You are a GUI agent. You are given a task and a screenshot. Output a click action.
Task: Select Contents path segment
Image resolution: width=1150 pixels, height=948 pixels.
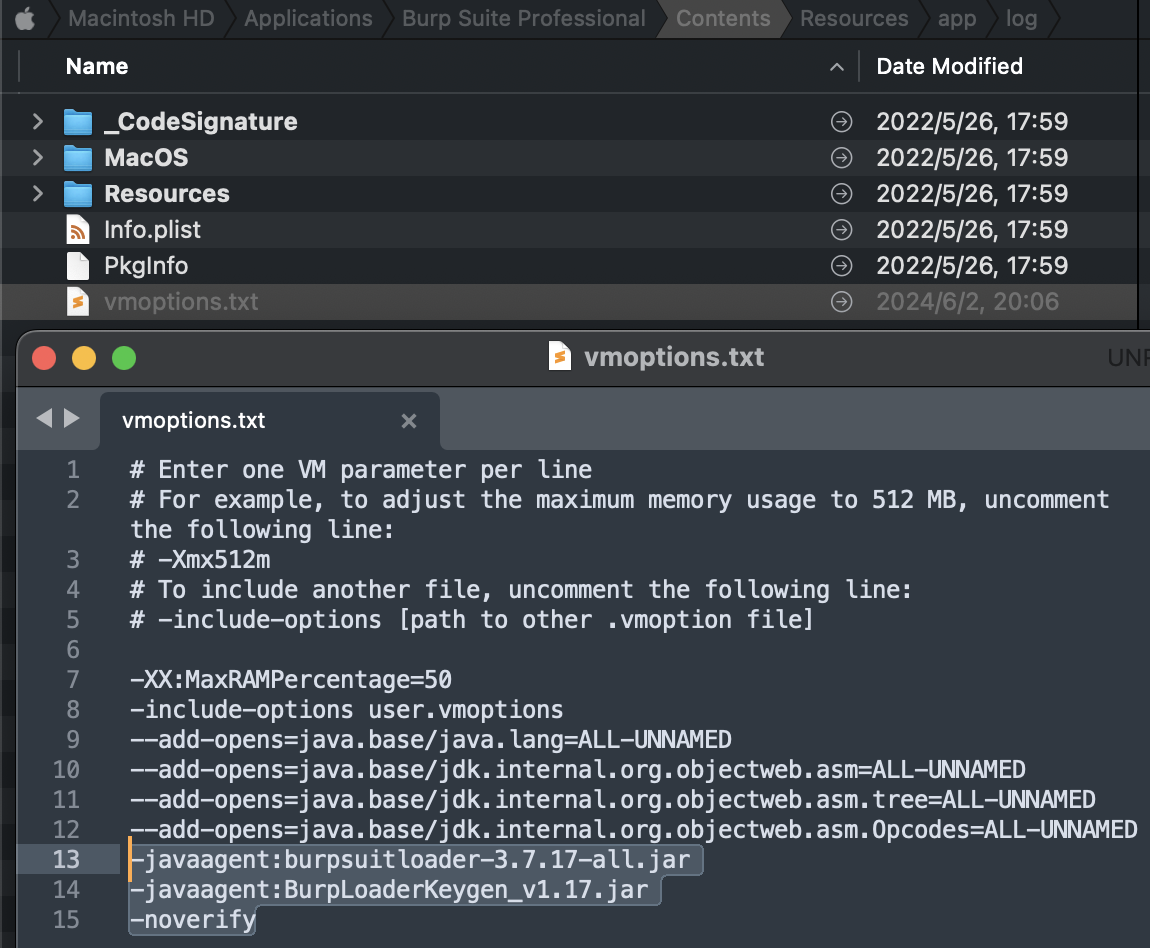(723, 18)
